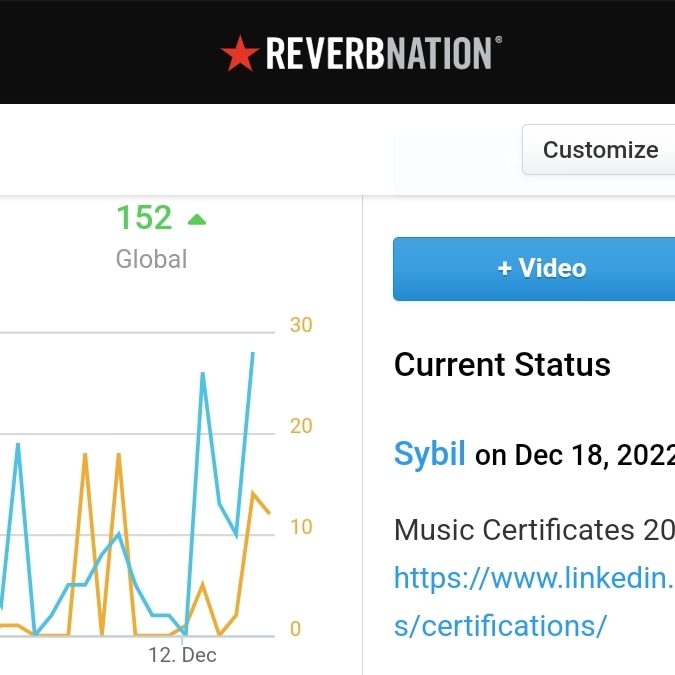This screenshot has height=675, width=675.
Task: Open Sybil profile link
Action: click(x=429, y=454)
